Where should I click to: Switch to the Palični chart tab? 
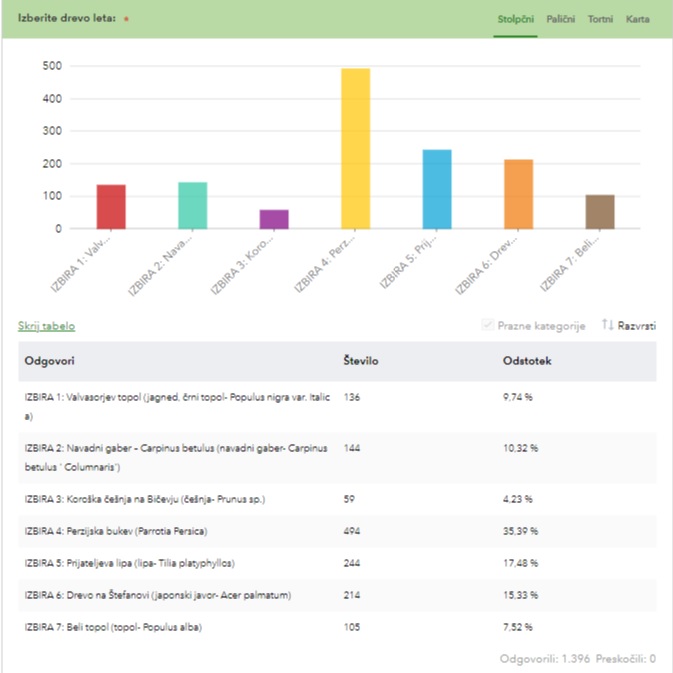tap(560, 19)
